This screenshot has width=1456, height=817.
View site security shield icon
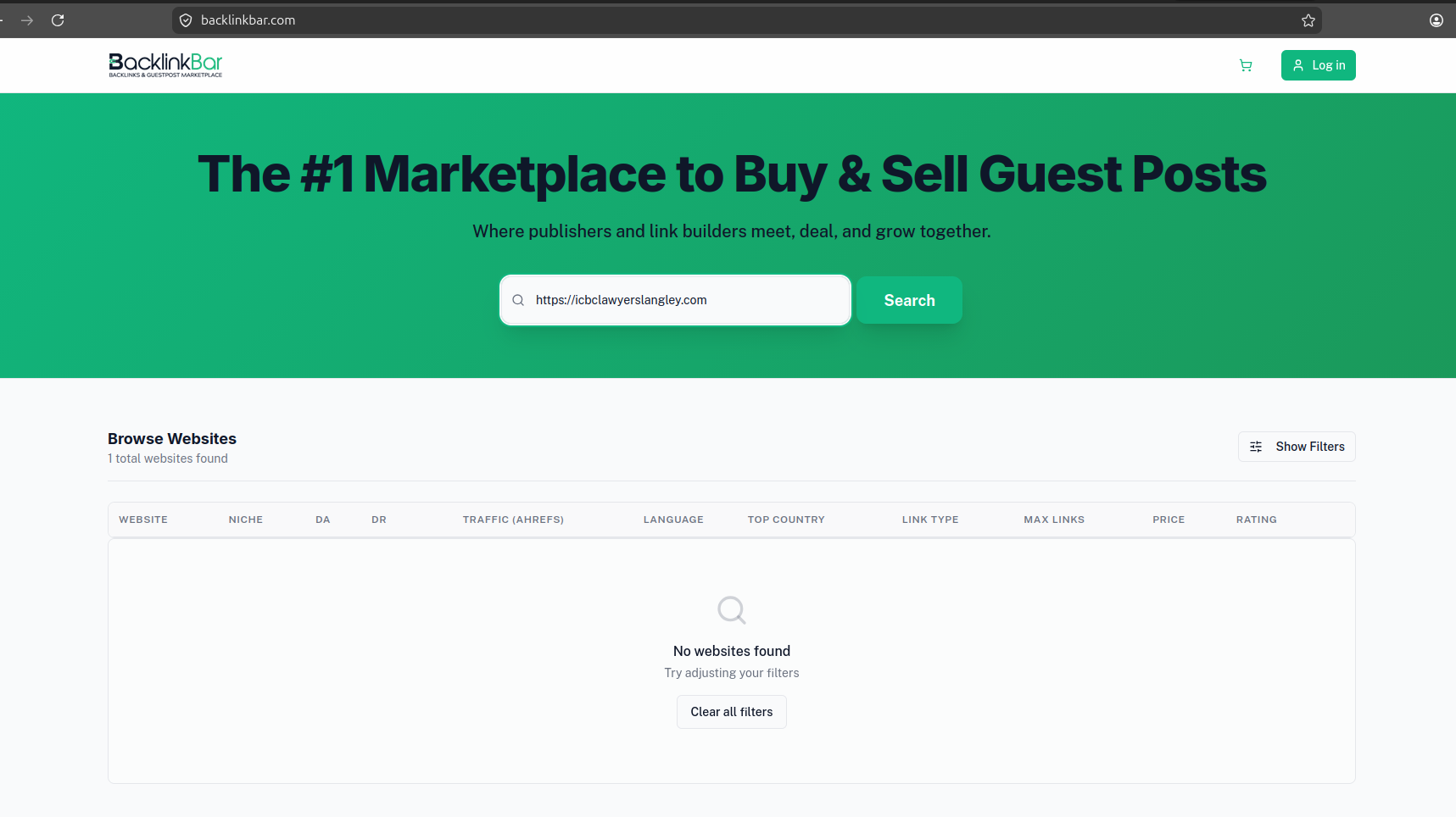click(186, 20)
